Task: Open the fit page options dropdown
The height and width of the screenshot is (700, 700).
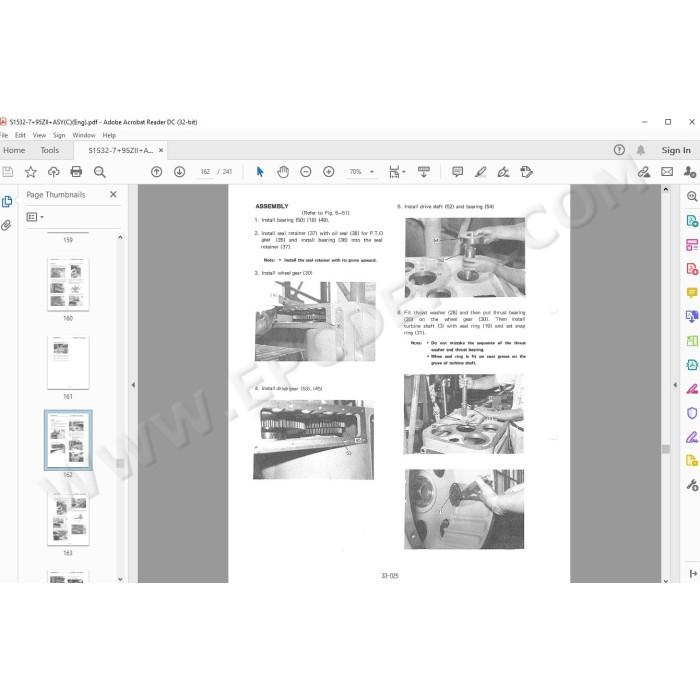Action: pyautogui.click(x=397, y=172)
